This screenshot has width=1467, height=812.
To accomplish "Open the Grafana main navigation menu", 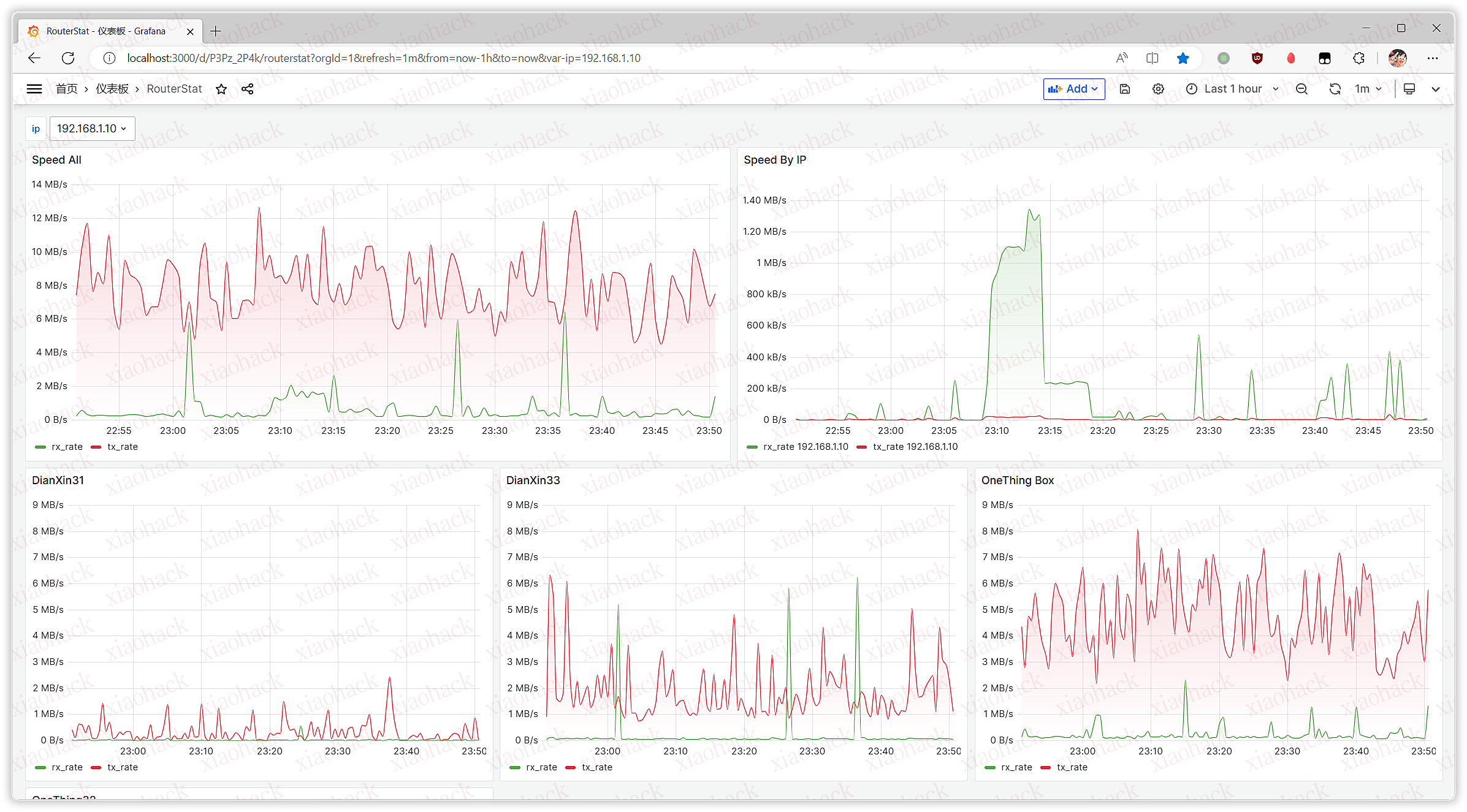I will 34,89.
